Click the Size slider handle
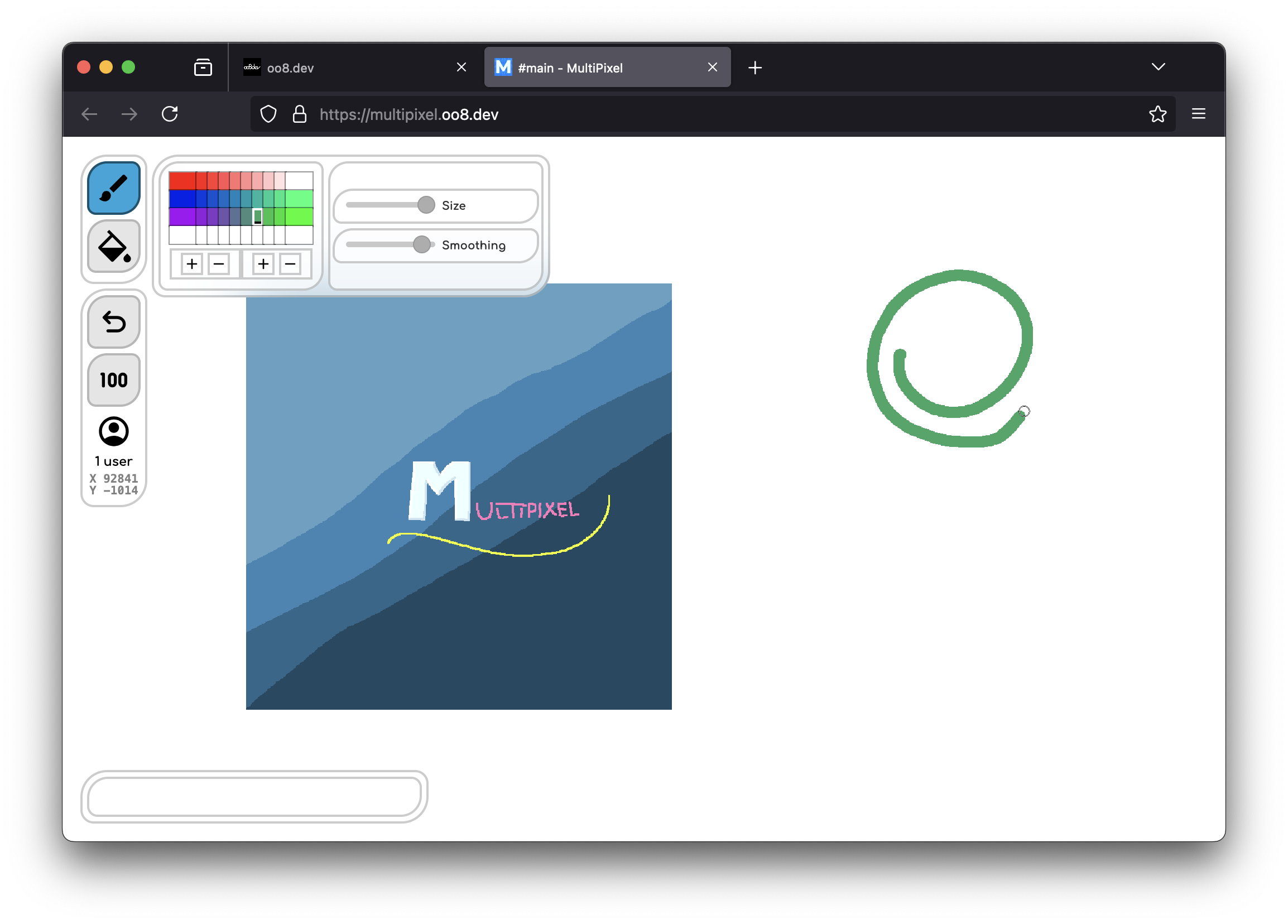Screen dimensions: 1288x924 click(x=426, y=205)
